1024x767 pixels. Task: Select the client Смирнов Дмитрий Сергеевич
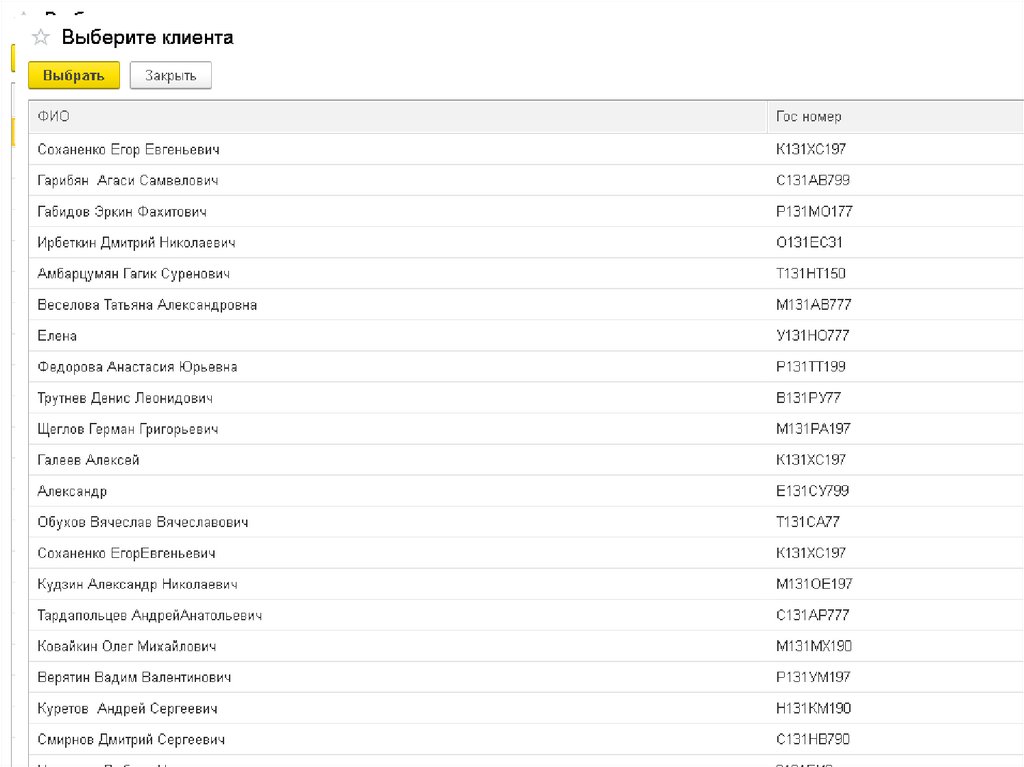(x=131, y=739)
